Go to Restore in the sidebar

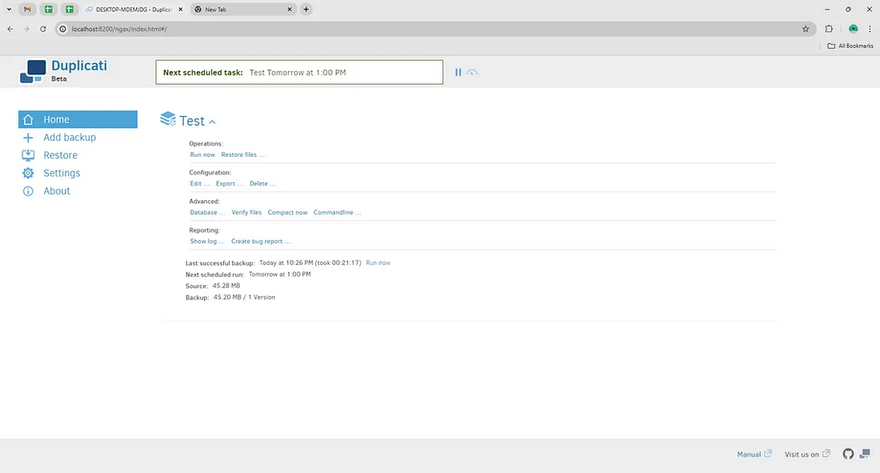60,155
